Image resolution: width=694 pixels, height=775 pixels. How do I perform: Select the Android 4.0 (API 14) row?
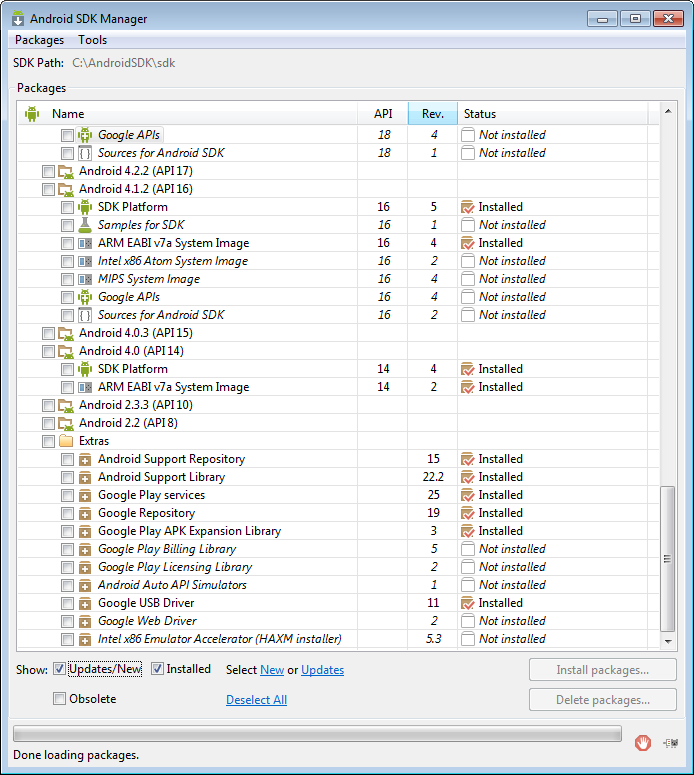pyautogui.click(x=339, y=351)
